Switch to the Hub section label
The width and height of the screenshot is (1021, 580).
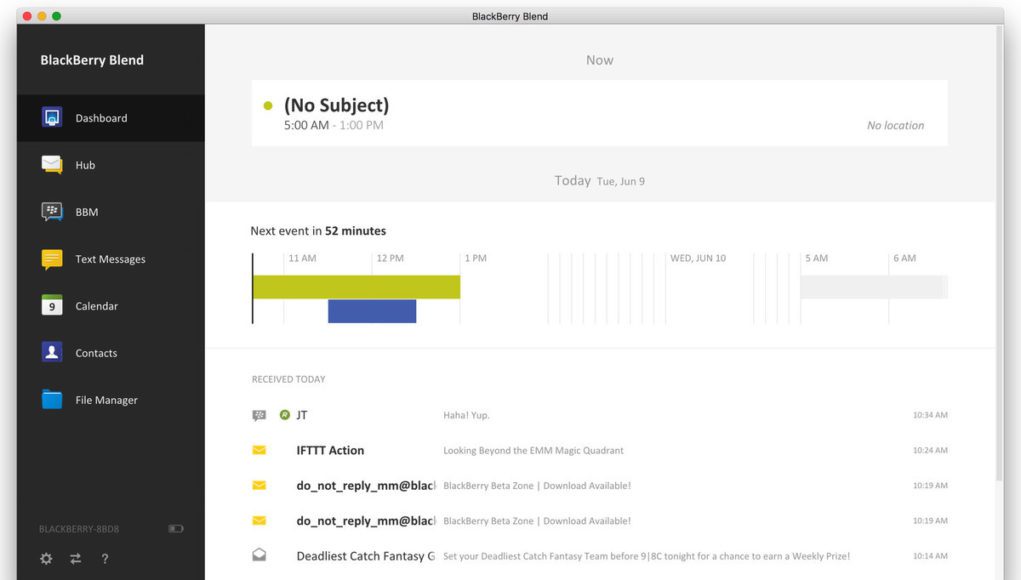point(85,165)
